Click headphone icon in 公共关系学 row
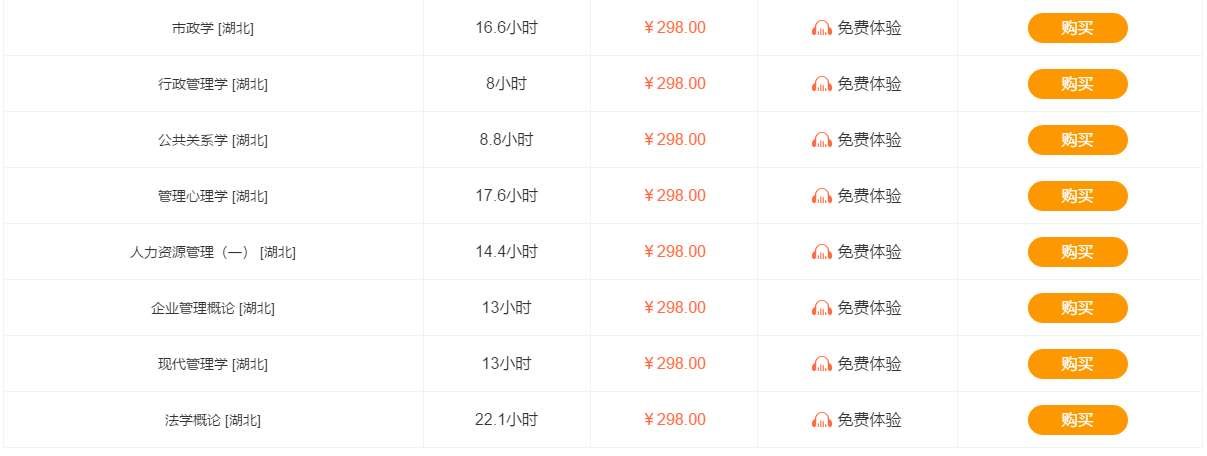 pyautogui.click(x=822, y=140)
